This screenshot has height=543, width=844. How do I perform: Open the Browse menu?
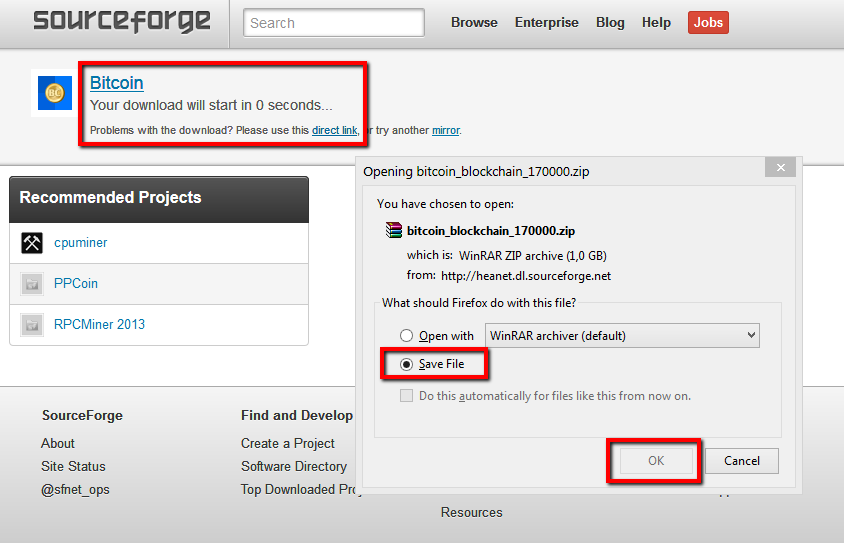[x=474, y=22]
